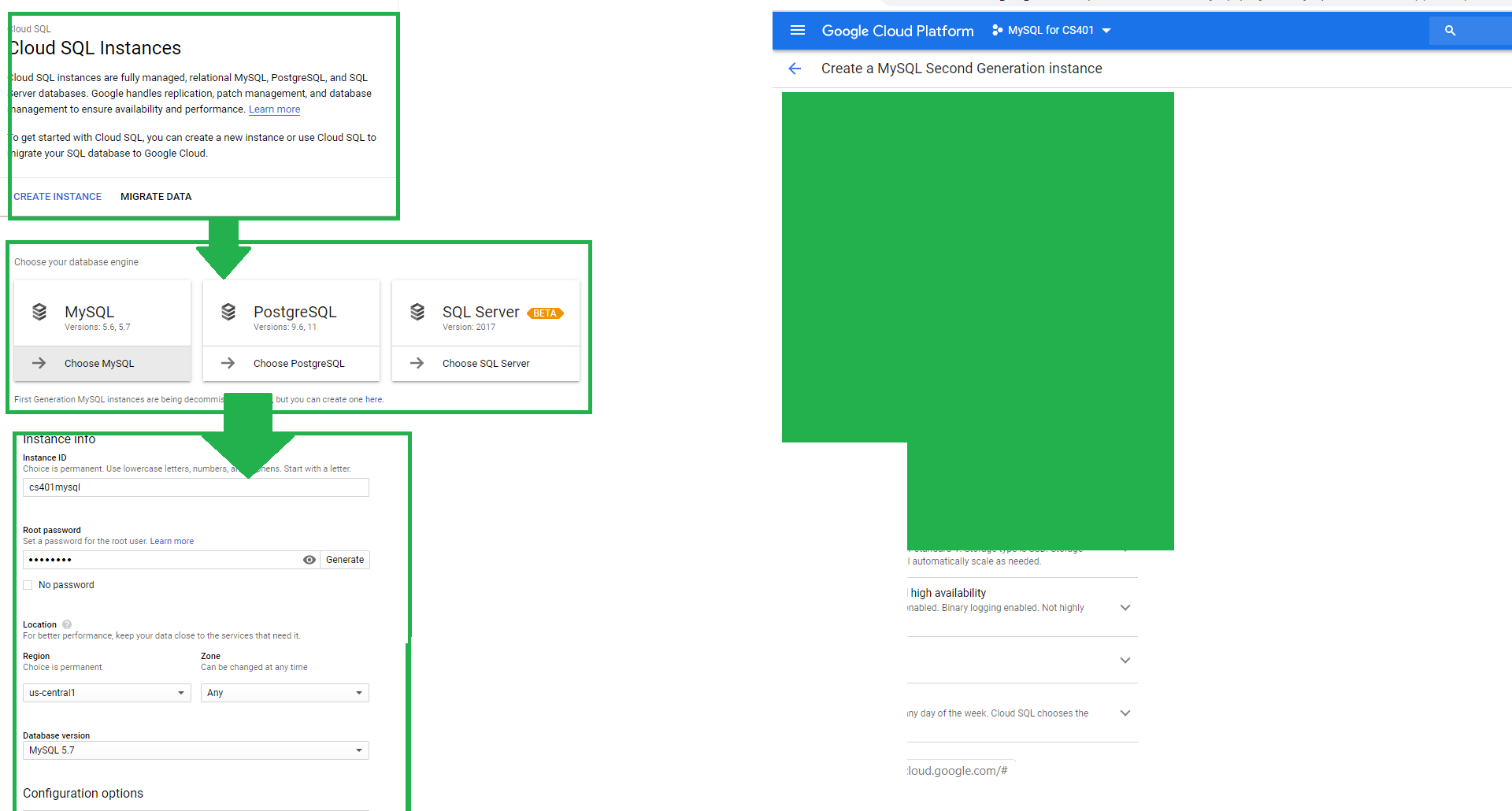This screenshot has width=1512, height=811.
Task: Open the hamburger navigation menu
Action: point(797,31)
